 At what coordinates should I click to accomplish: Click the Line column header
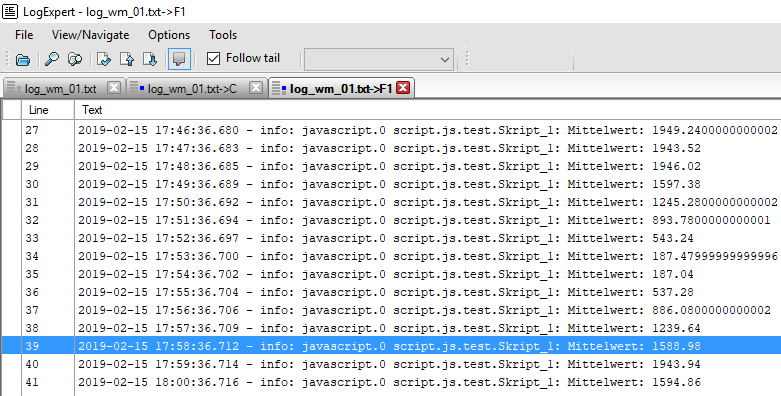tap(48, 110)
